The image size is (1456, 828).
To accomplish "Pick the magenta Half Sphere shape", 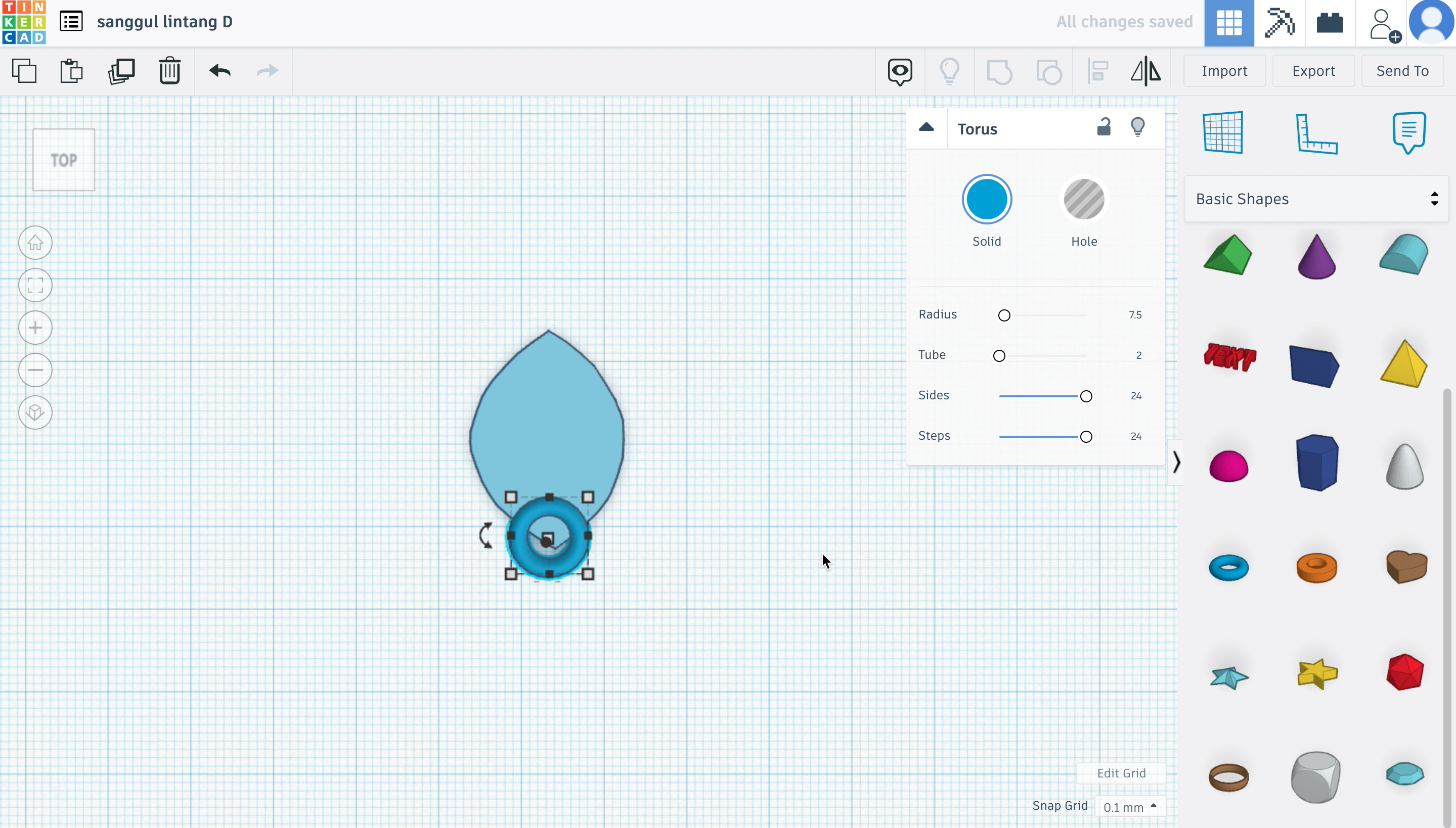I will click(x=1228, y=466).
